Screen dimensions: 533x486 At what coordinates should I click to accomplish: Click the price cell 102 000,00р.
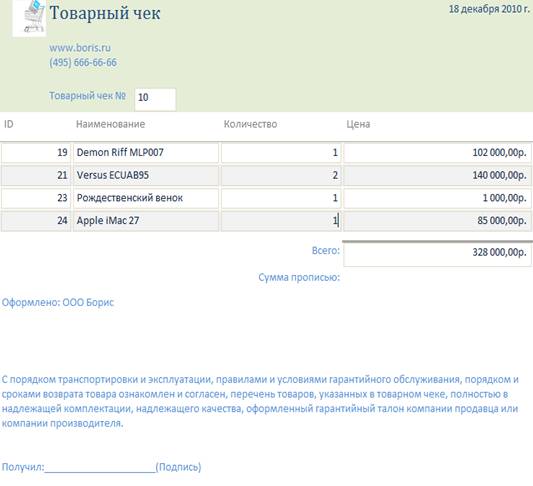point(437,153)
